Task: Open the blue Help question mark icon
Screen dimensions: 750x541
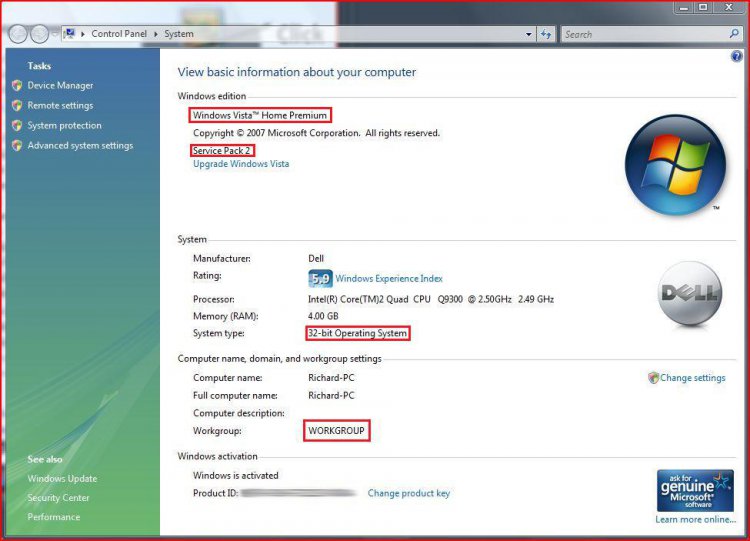Action: 737,56
